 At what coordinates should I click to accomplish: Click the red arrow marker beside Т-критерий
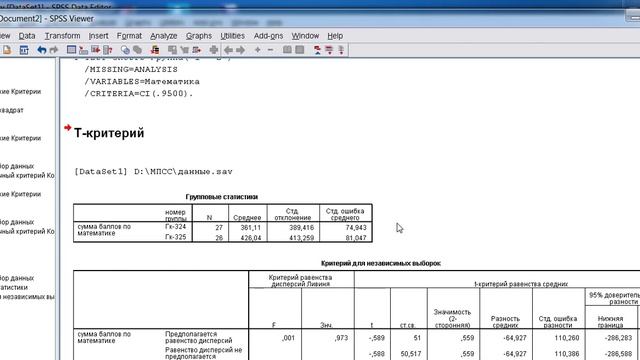tap(68, 128)
